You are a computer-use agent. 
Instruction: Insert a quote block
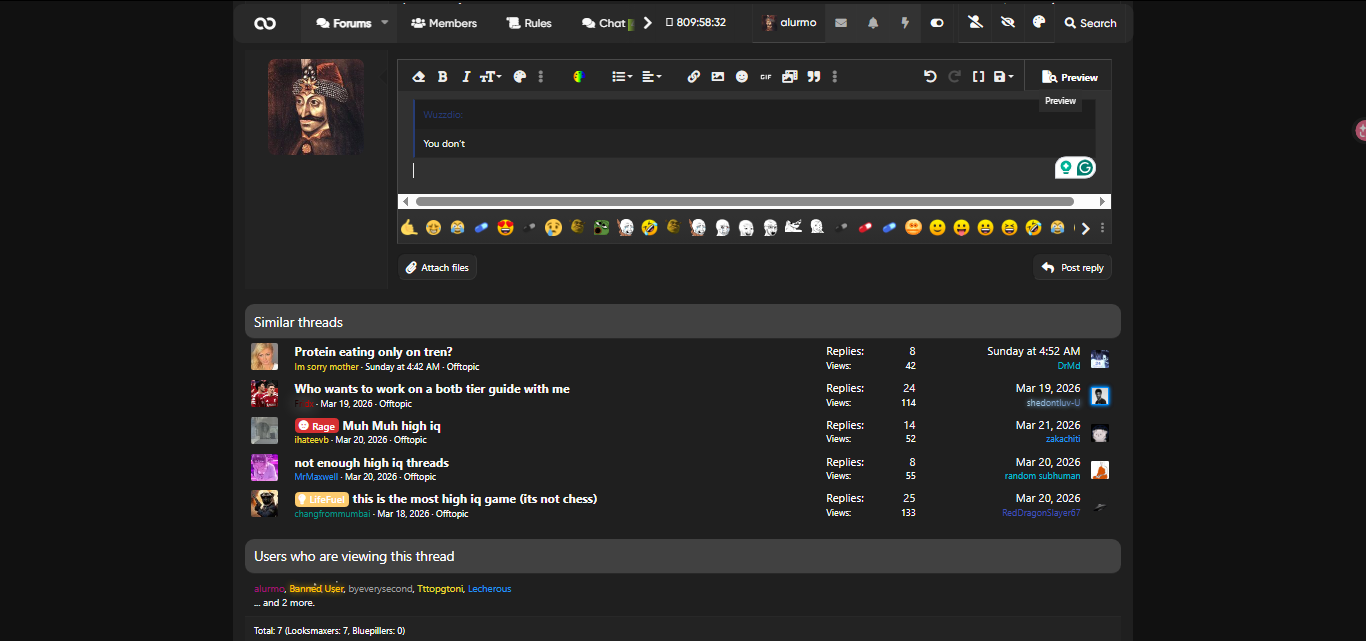[x=814, y=77]
